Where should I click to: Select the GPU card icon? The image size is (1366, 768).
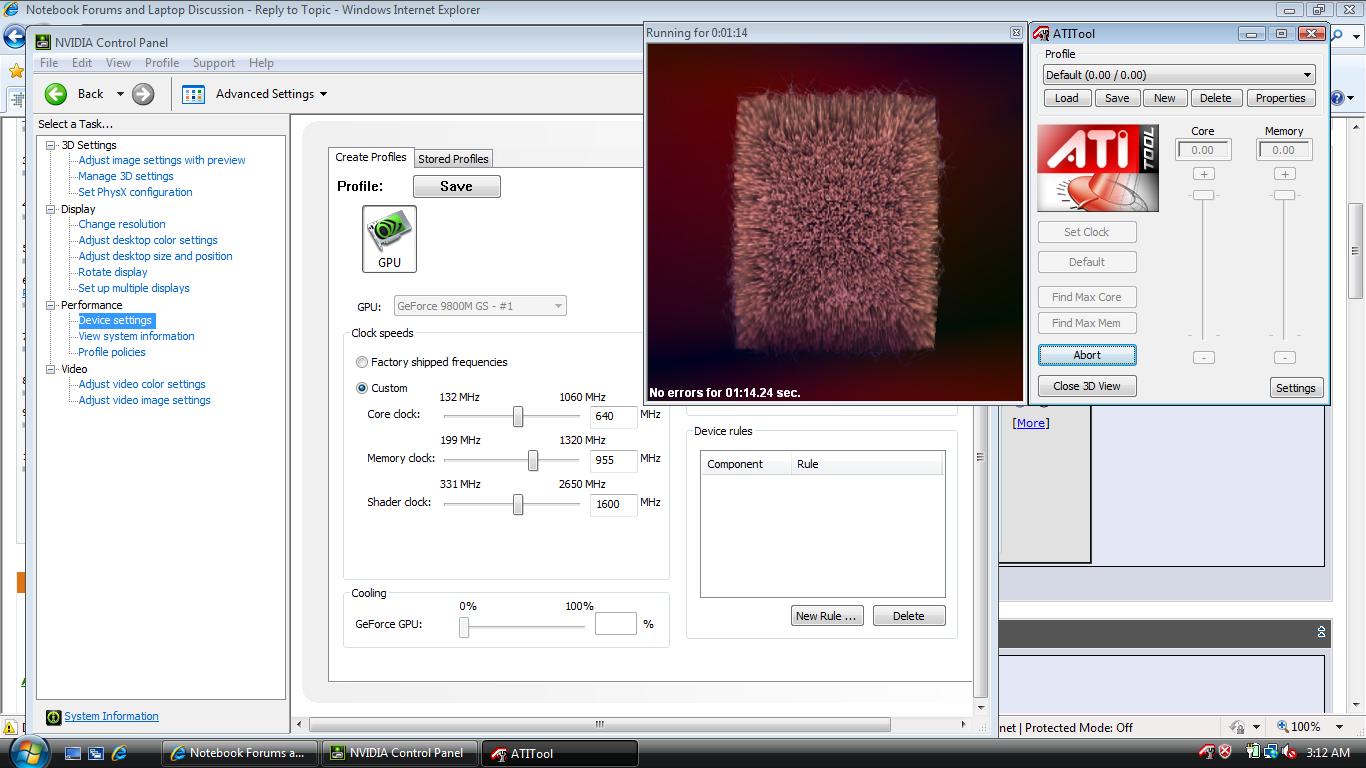389,238
